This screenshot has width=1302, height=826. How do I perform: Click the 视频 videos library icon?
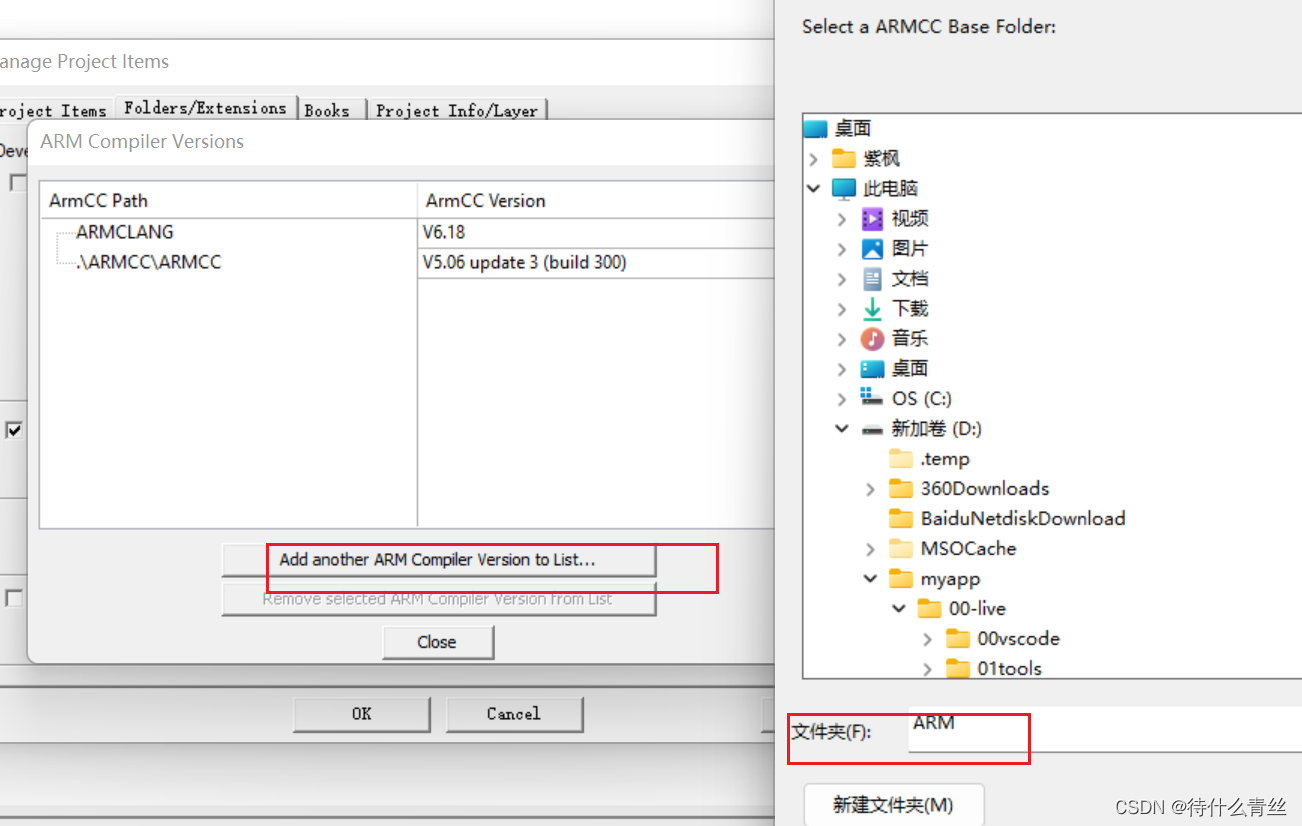point(873,218)
